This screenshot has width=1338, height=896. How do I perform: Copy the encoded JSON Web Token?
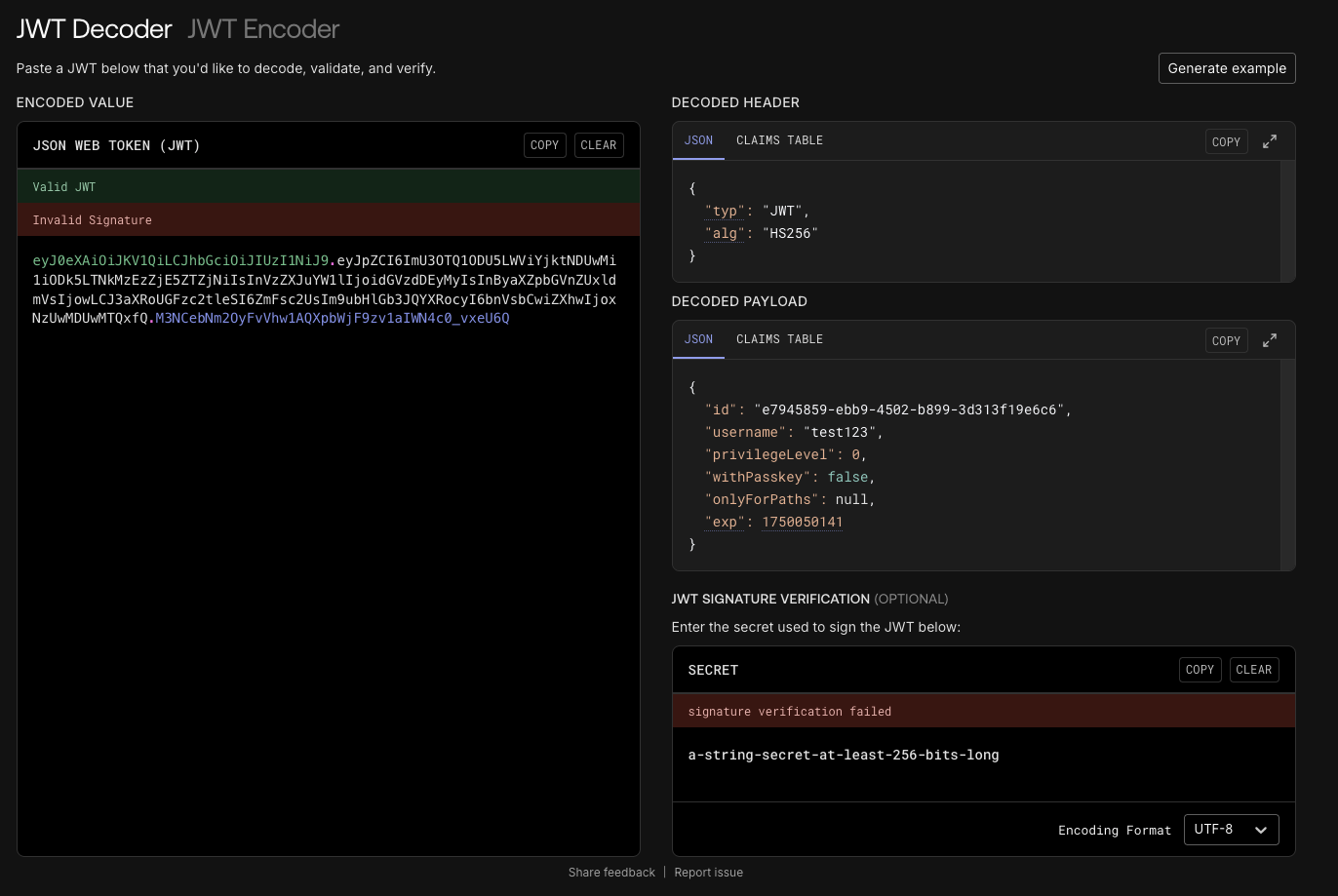[544, 145]
